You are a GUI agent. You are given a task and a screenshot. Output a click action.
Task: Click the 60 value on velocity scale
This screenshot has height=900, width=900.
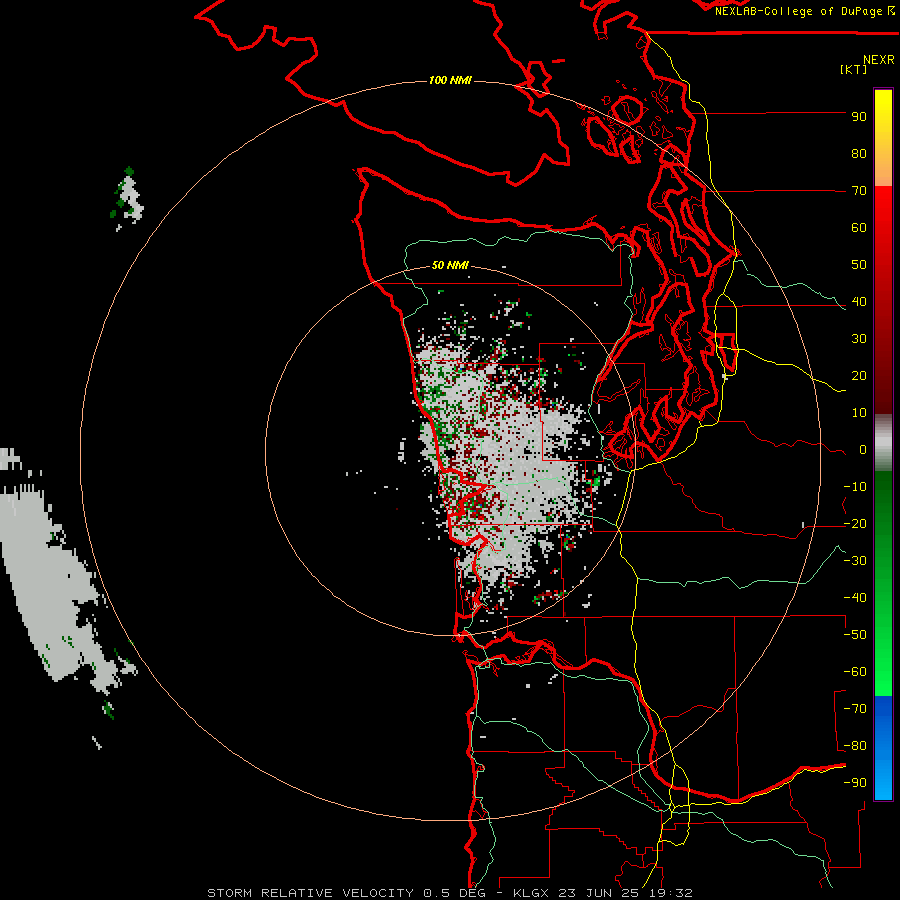(859, 228)
